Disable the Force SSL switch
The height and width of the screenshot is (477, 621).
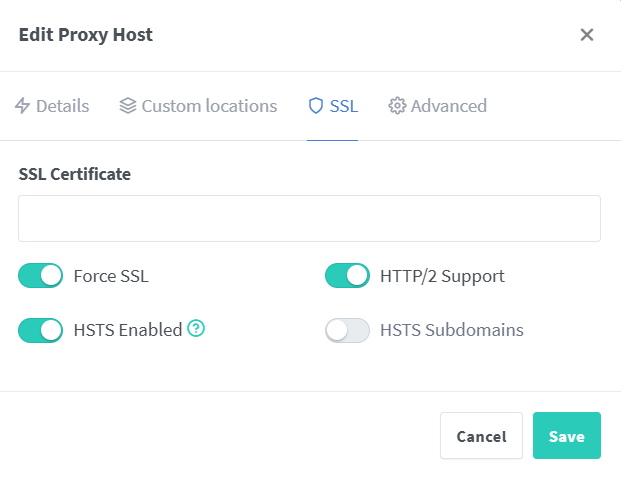[41, 276]
